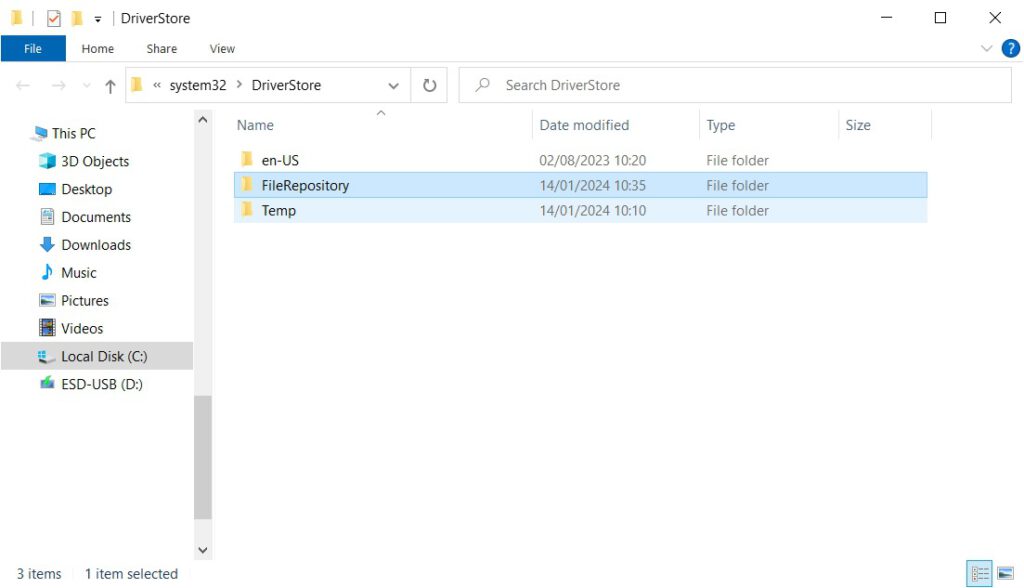Go forward with the Forward arrow
This screenshot has height=588, width=1024.
[58, 85]
